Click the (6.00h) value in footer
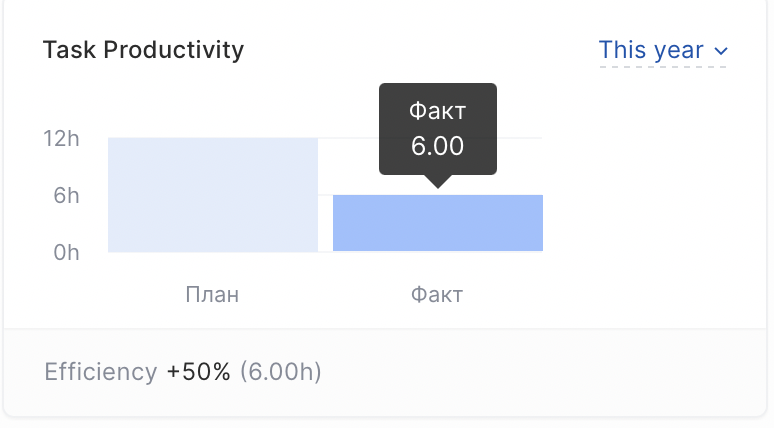Screen dimensions: 774x428 tap(280, 372)
